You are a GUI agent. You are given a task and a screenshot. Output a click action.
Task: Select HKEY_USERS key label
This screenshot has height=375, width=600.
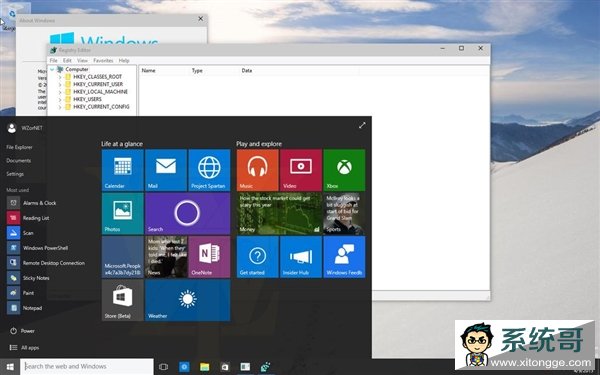[87, 99]
